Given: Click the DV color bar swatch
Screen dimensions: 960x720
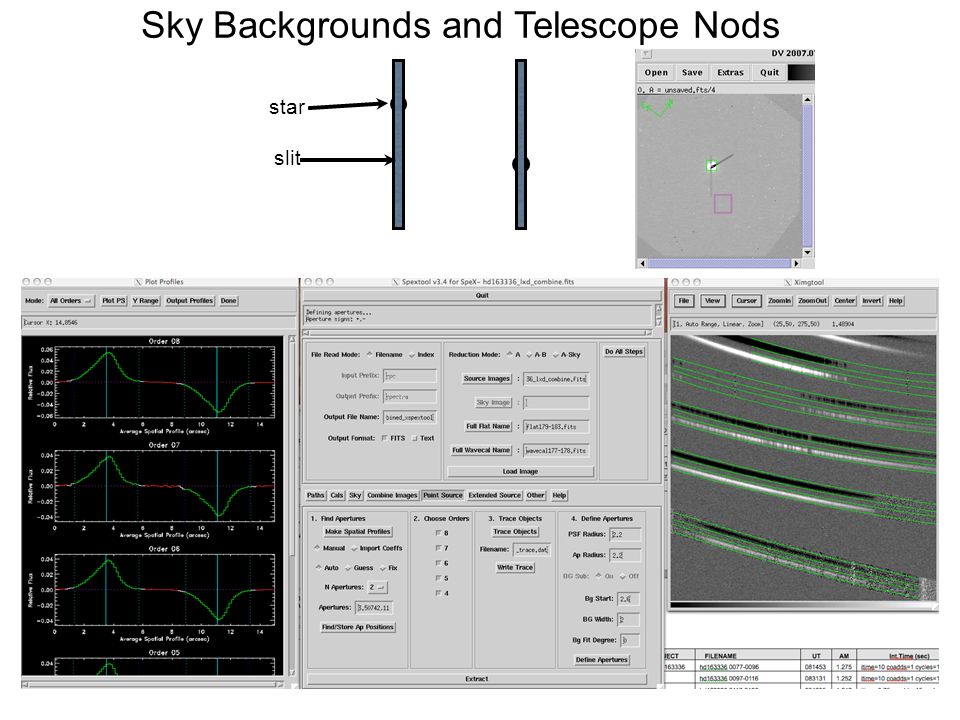Looking at the screenshot, I should pyautogui.click(x=801, y=72).
